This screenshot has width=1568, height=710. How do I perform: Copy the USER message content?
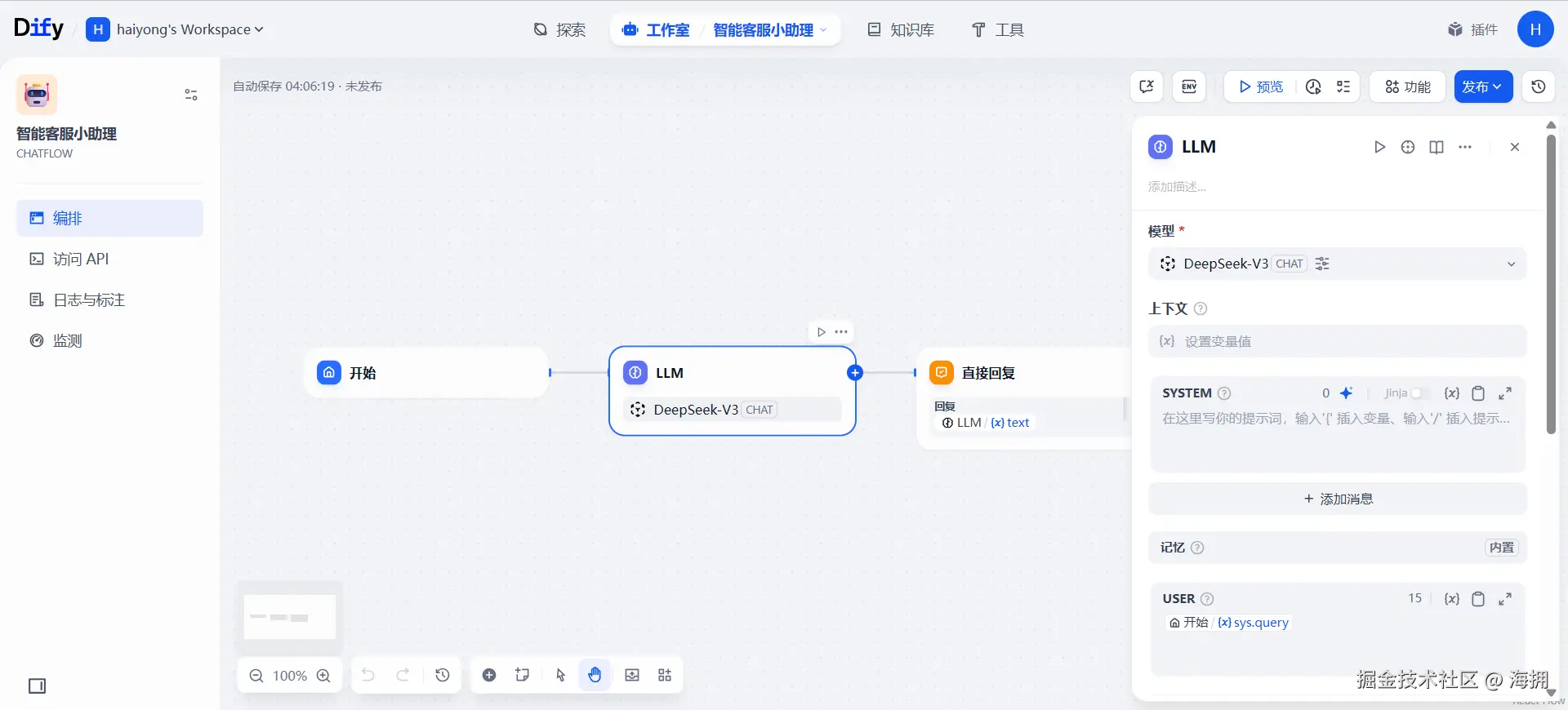[1478, 599]
